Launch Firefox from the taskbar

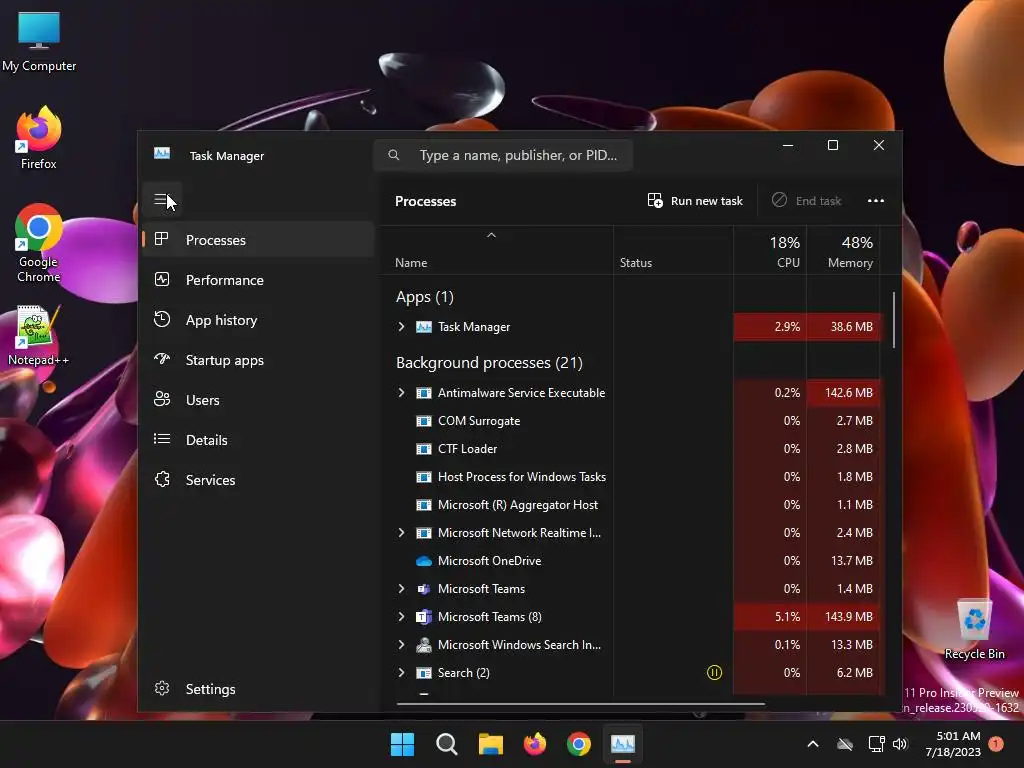(535, 744)
